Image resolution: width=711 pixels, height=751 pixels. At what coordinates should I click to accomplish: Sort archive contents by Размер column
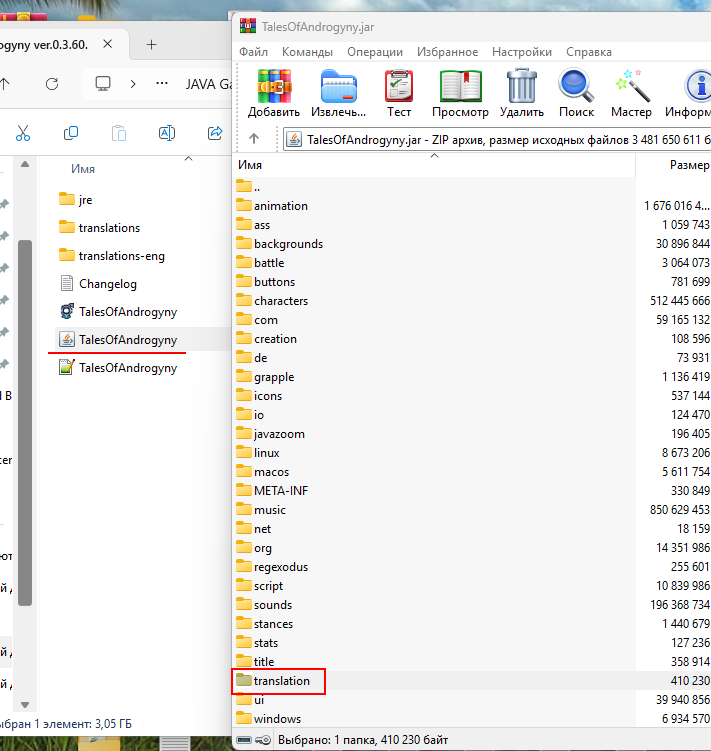coord(689,165)
